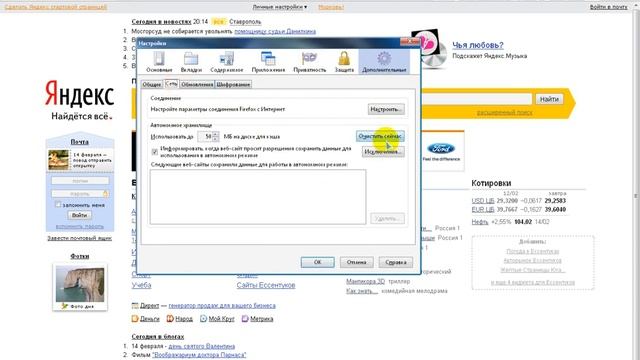Open the Почта link
This screenshot has width=640, height=360.
point(80,142)
